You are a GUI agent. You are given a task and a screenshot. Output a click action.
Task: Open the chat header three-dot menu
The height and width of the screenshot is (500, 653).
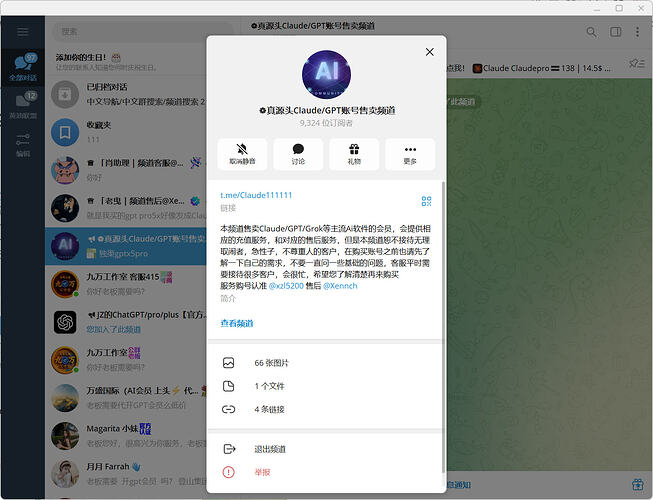click(x=637, y=32)
